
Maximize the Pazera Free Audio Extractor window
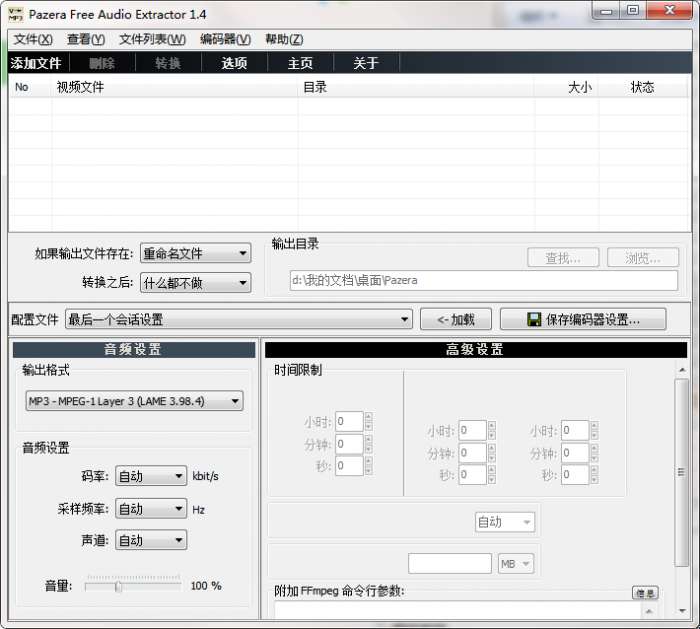pos(633,11)
